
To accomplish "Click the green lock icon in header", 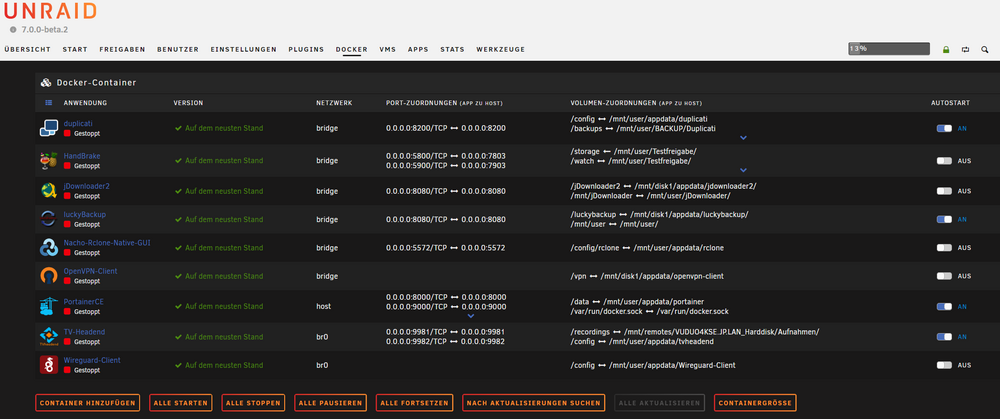I will click(x=946, y=49).
